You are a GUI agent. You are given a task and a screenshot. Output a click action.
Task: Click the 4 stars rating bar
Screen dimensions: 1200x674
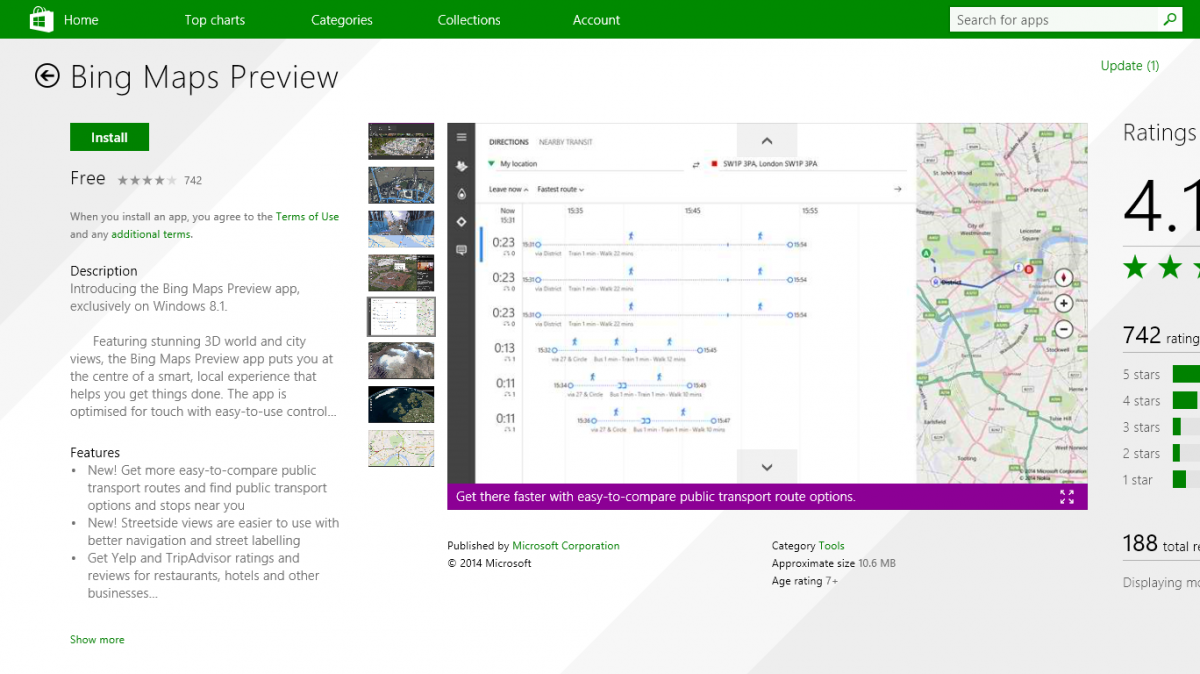pos(1186,400)
